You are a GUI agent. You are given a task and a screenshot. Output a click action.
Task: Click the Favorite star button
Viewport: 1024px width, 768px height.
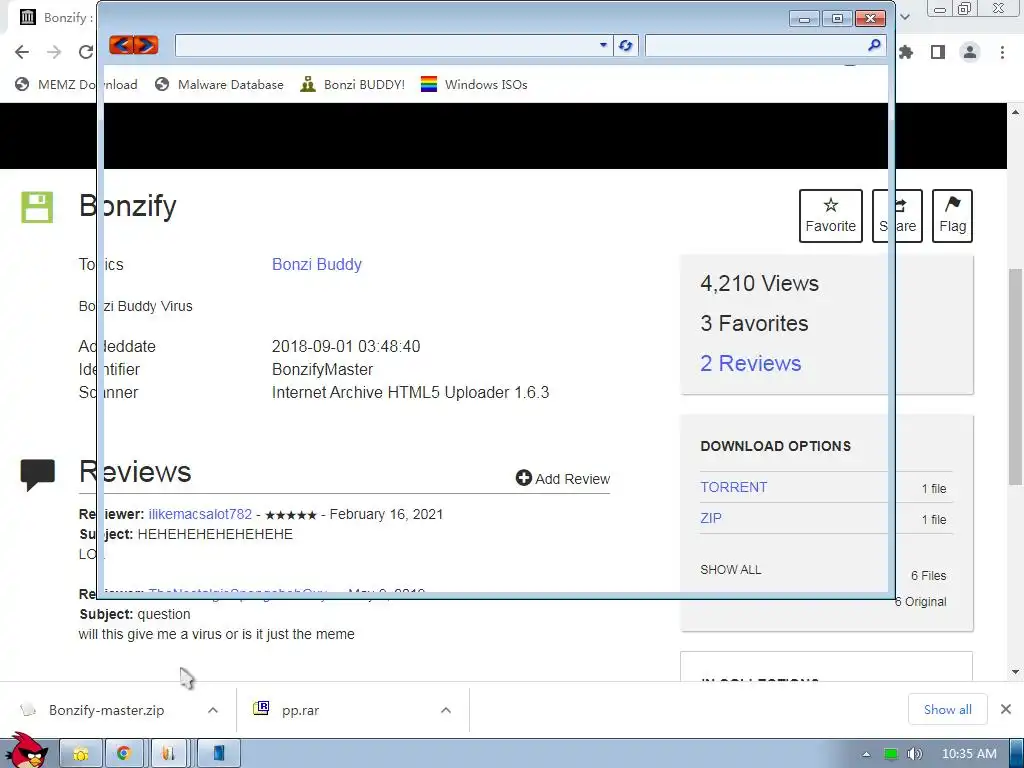tap(831, 216)
